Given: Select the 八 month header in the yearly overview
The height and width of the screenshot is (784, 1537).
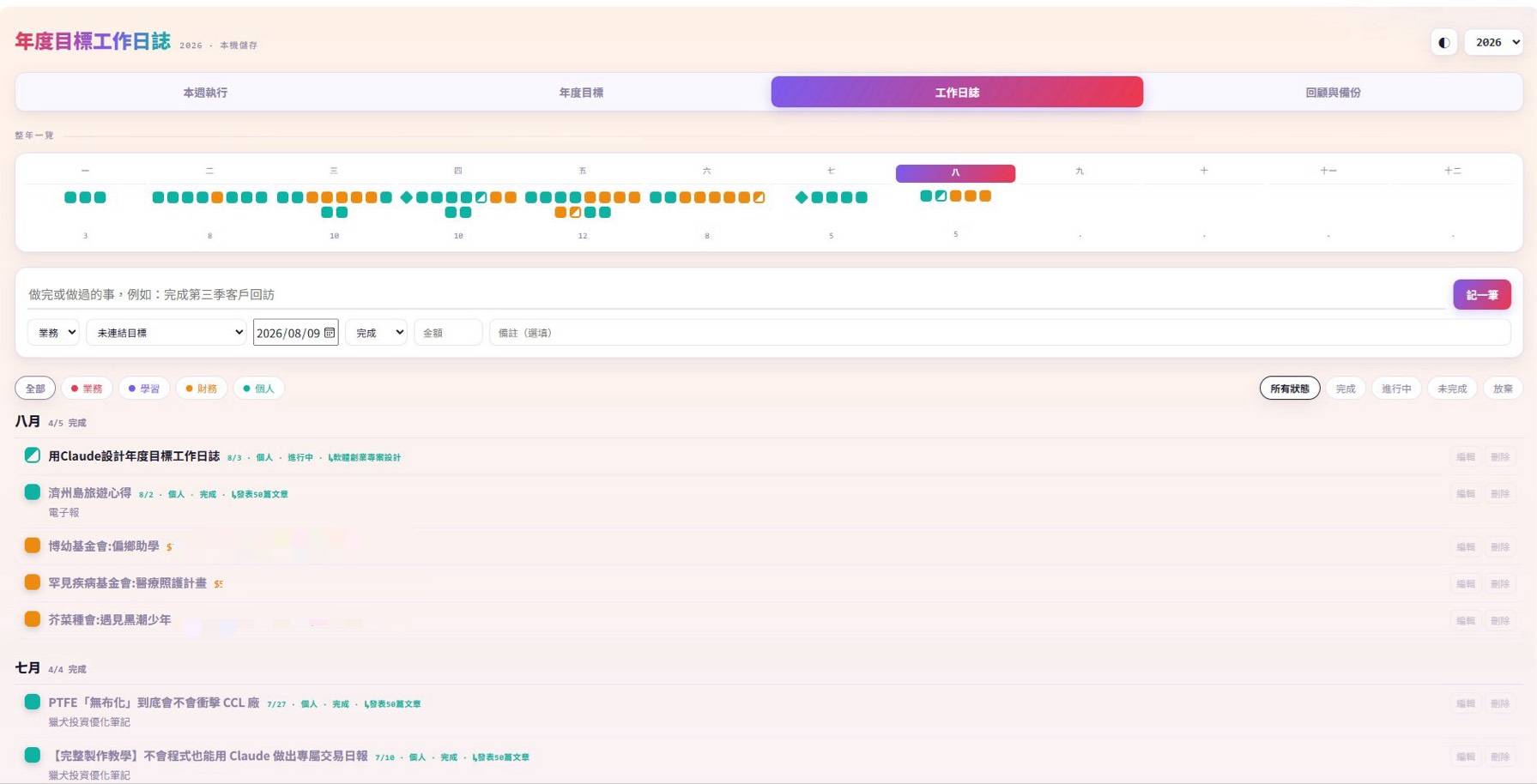Looking at the screenshot, I should point(955,172).
